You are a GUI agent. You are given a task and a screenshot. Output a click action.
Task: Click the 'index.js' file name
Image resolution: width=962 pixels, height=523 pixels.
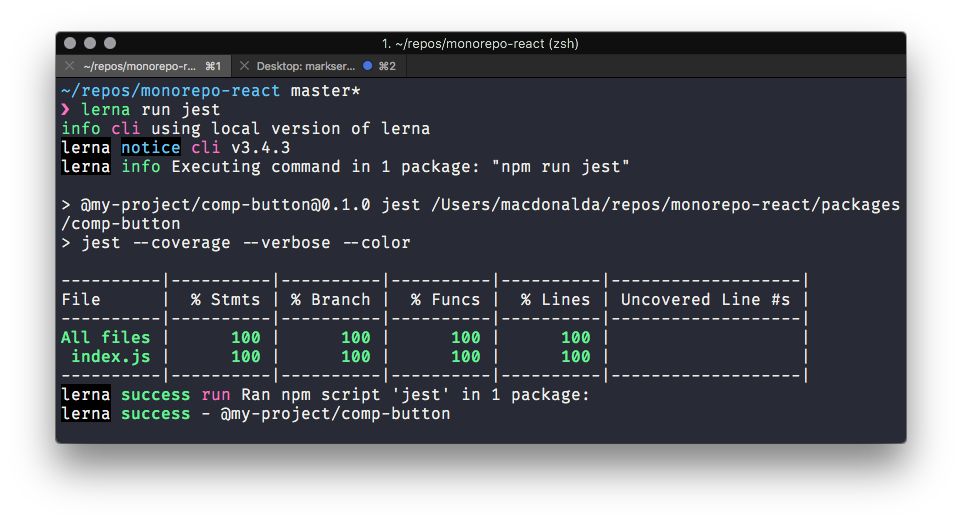110,356
